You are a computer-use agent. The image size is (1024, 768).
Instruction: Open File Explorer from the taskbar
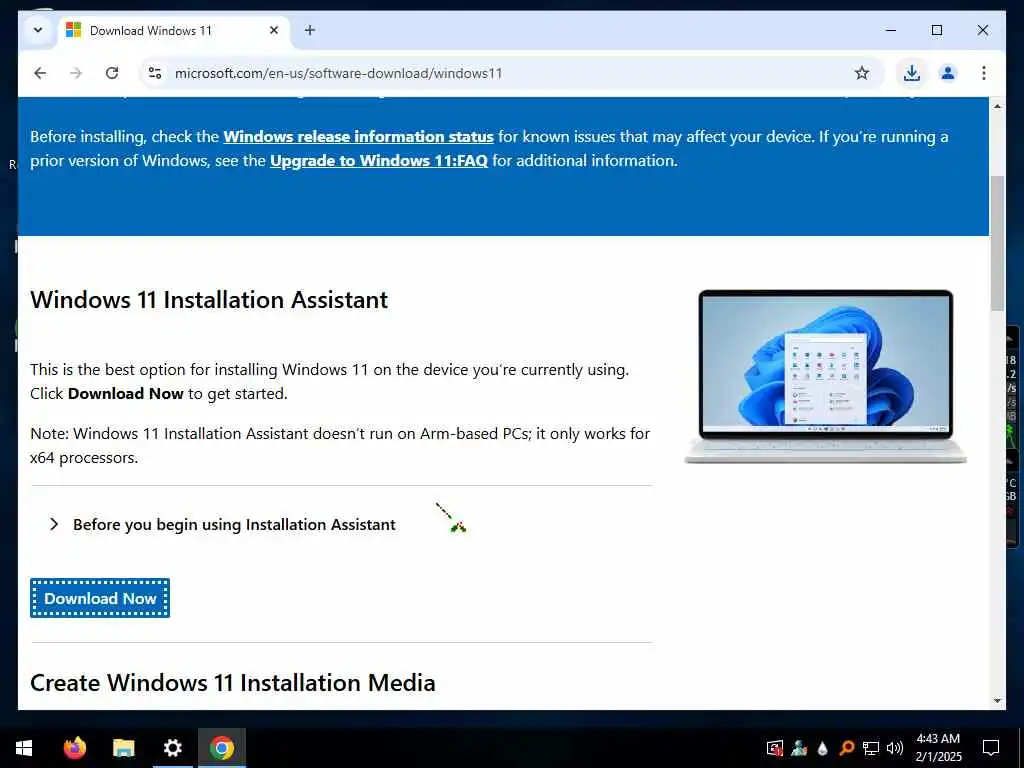(123, 748)
